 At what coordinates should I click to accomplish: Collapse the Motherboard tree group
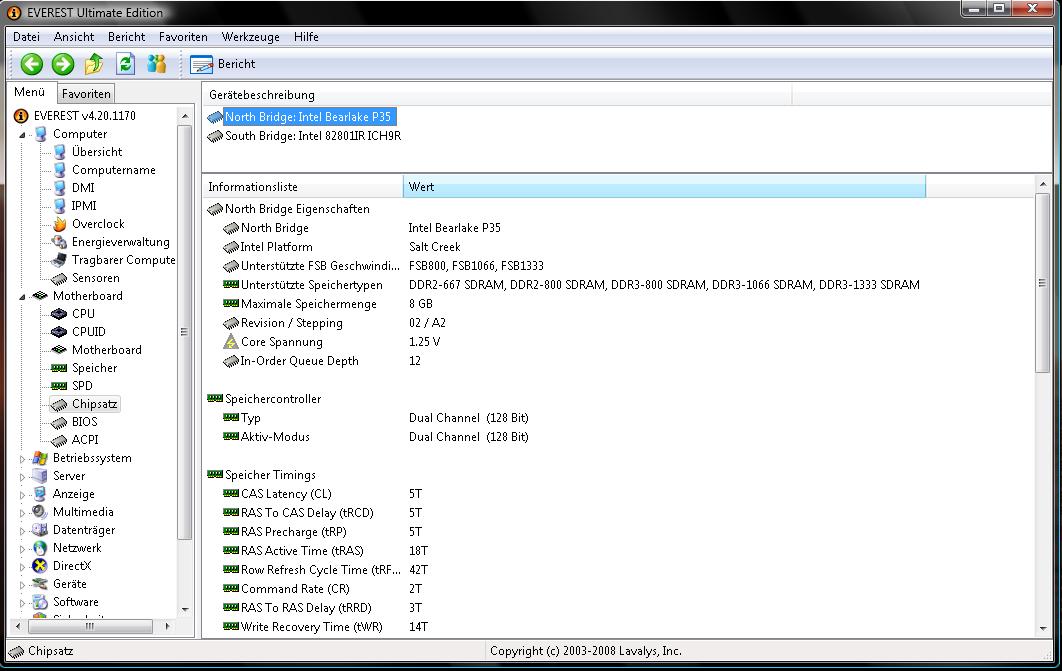(x=22, y=297)
